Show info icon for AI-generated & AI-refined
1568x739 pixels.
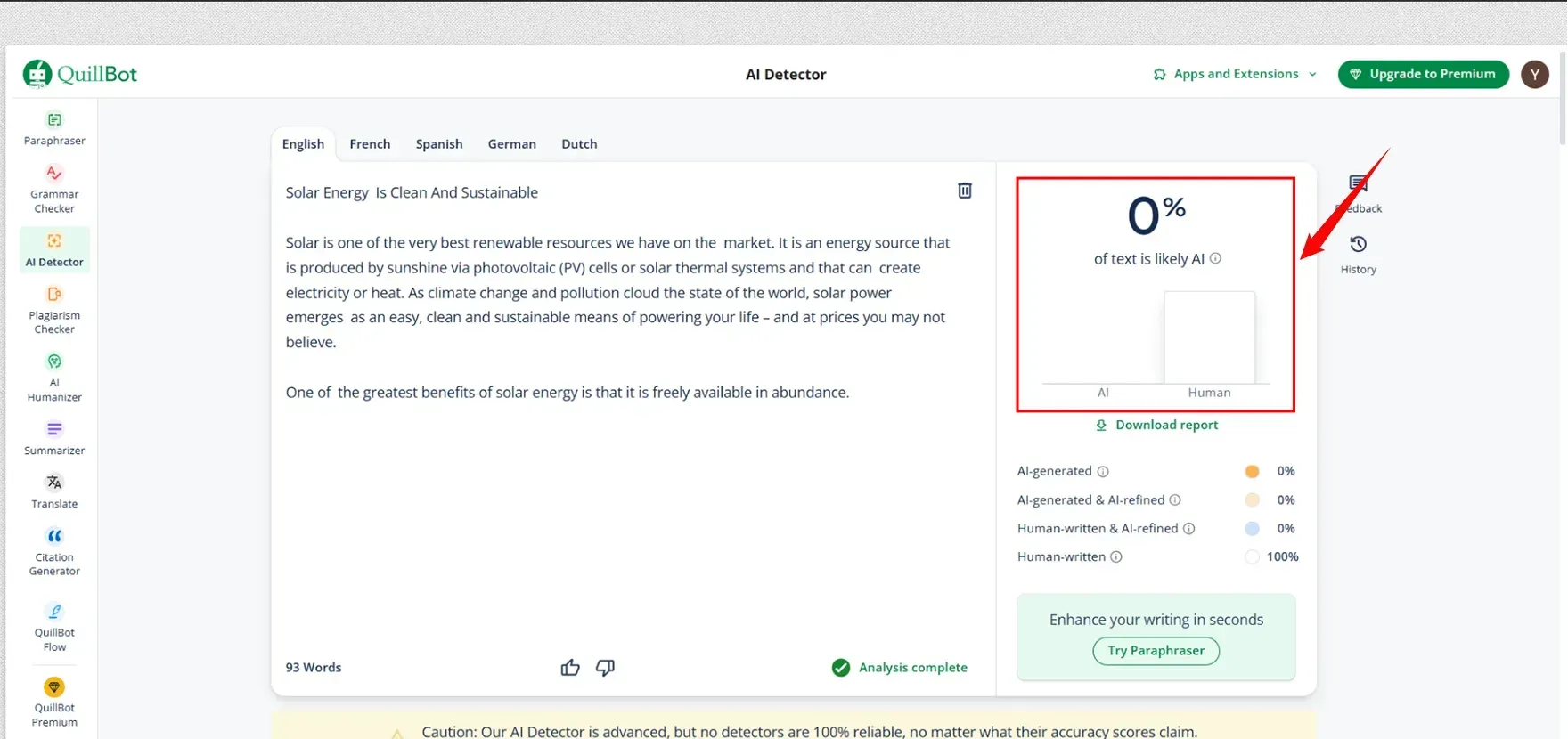[x=1175, y=499]
